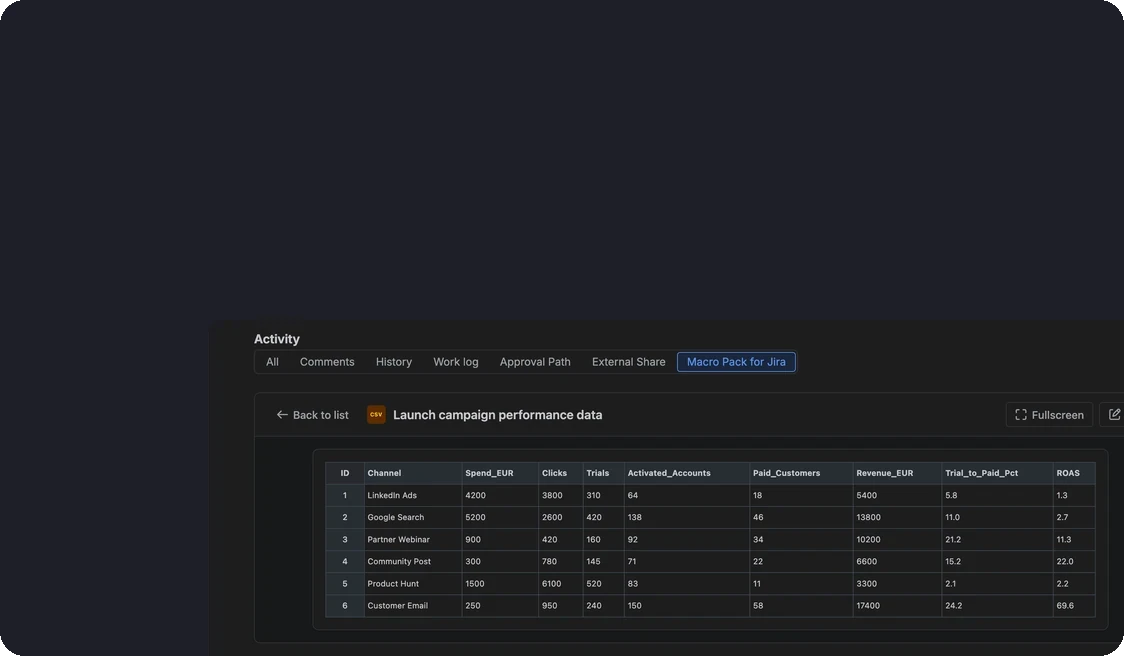The image size is (1124, 656).
Task: Open the History tab
Action: (394, 362)
